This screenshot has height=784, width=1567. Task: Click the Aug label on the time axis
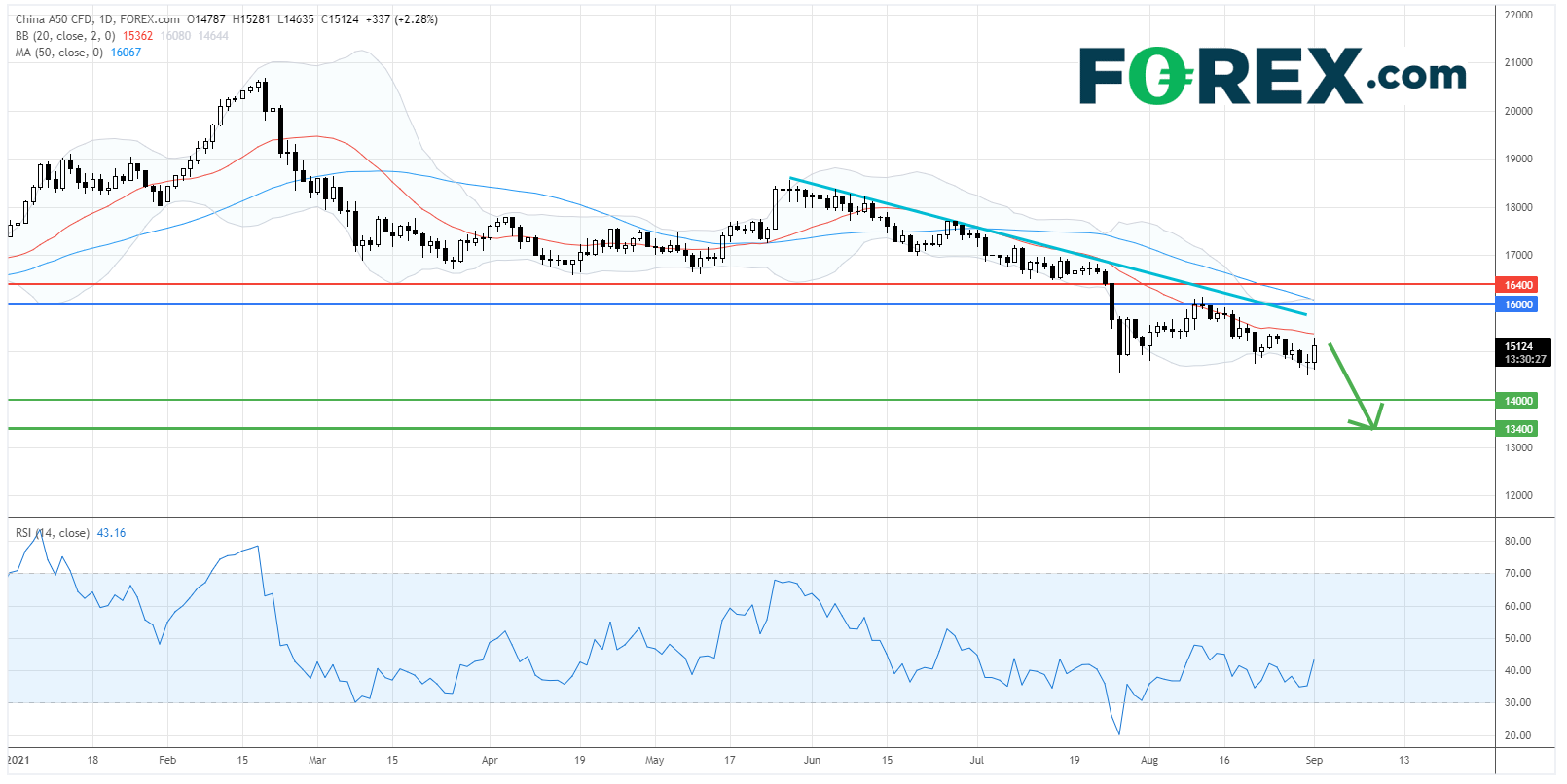(x=1149, y=760)
